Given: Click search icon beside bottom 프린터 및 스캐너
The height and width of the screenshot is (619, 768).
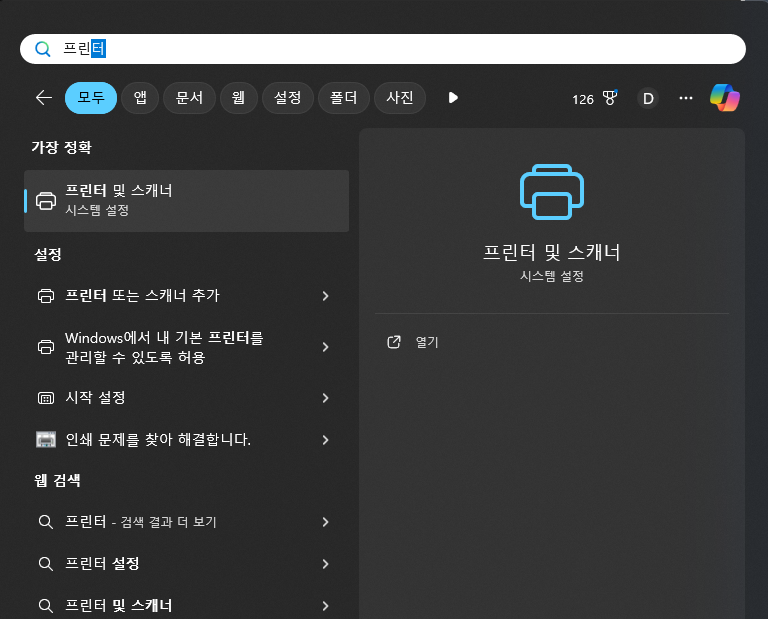Looking at the screenshot, I should pyautogui.click(x=46, y=606).
